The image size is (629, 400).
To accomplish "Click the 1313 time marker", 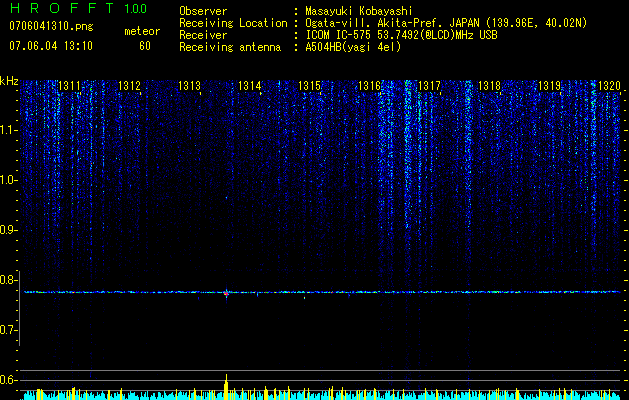I will (x=189, y=85).
